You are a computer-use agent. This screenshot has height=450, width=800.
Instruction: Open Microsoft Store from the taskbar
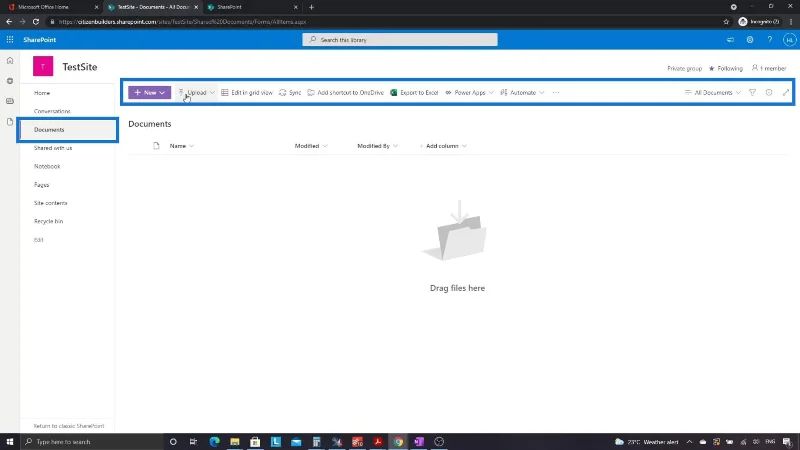255,441
